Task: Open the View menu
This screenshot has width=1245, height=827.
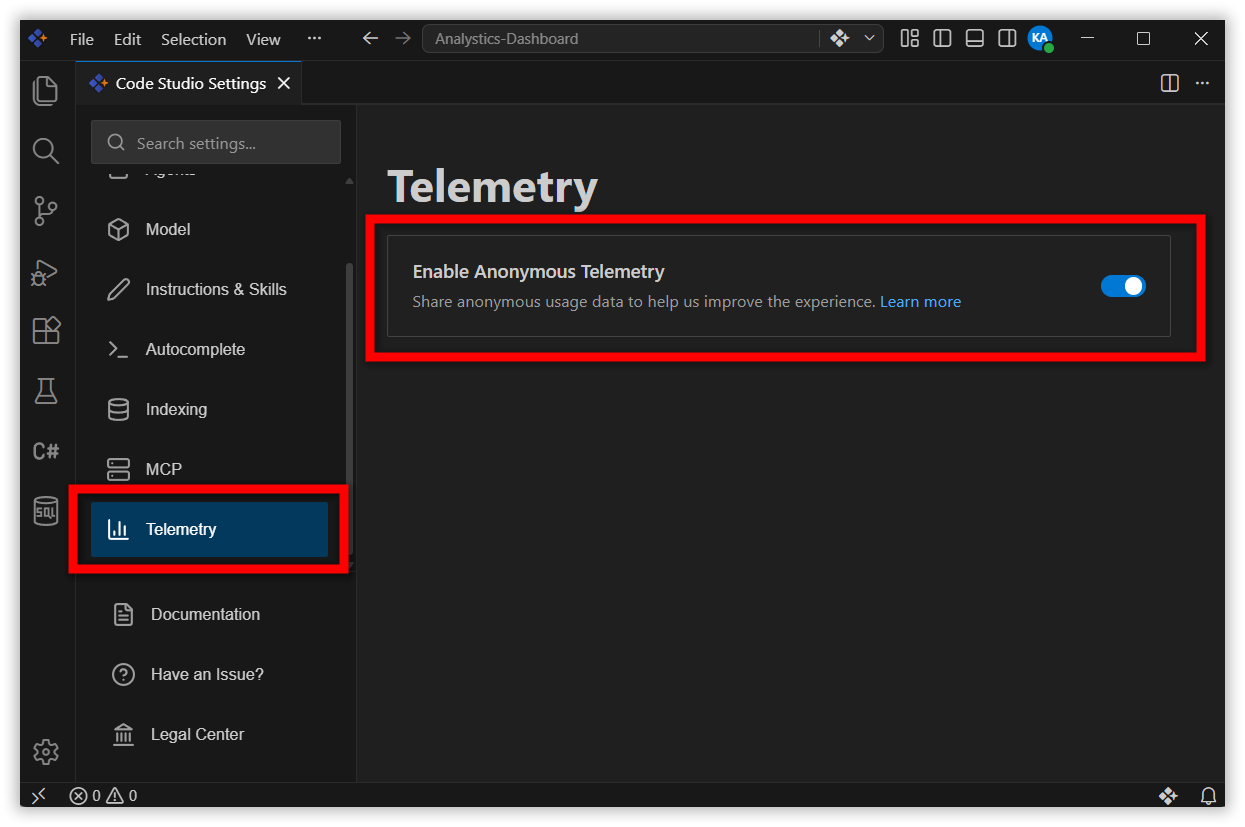Action: click(x=263, y=39)
